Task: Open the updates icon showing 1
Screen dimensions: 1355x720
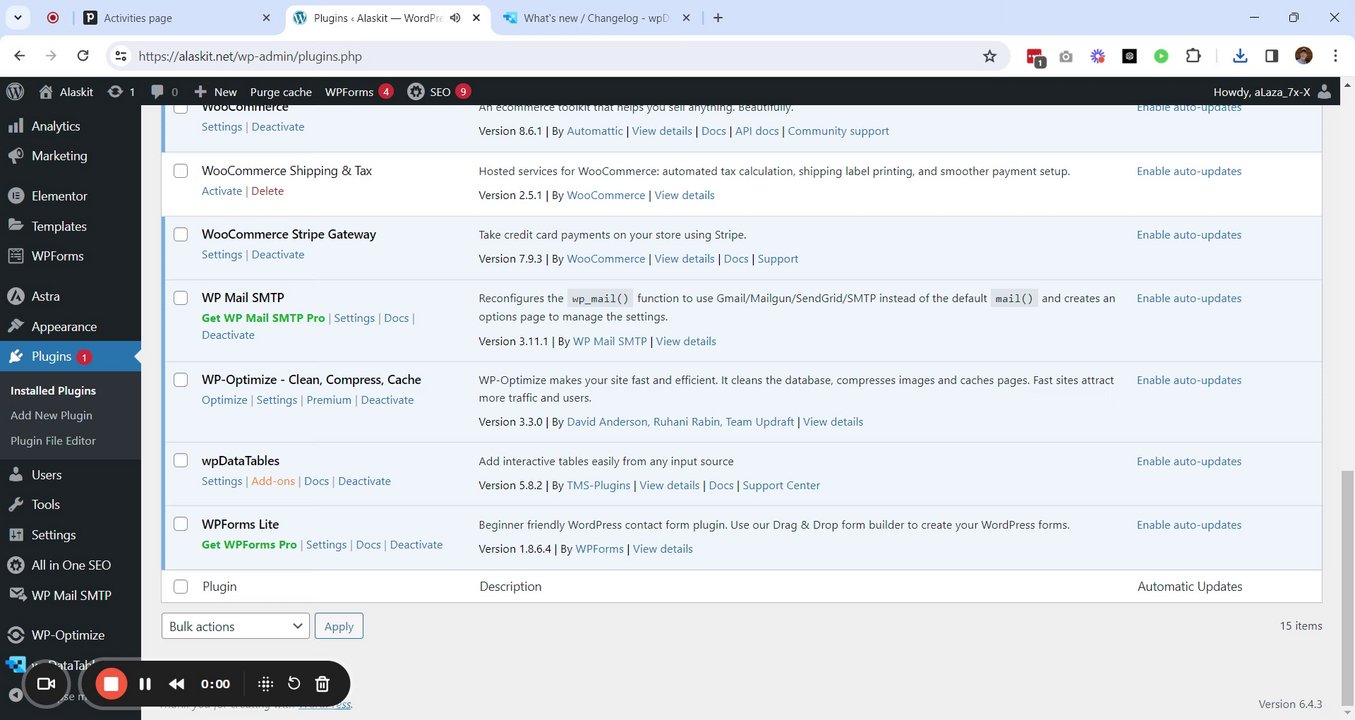Action: coord(115,91)
